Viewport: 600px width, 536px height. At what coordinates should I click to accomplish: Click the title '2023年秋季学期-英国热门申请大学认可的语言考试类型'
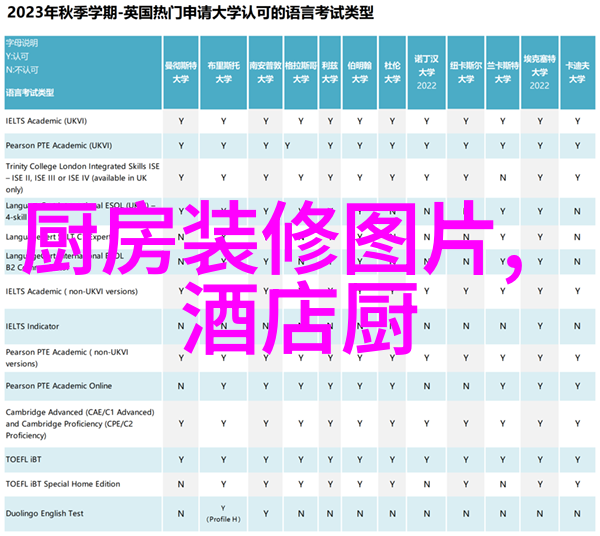(190, 13)
